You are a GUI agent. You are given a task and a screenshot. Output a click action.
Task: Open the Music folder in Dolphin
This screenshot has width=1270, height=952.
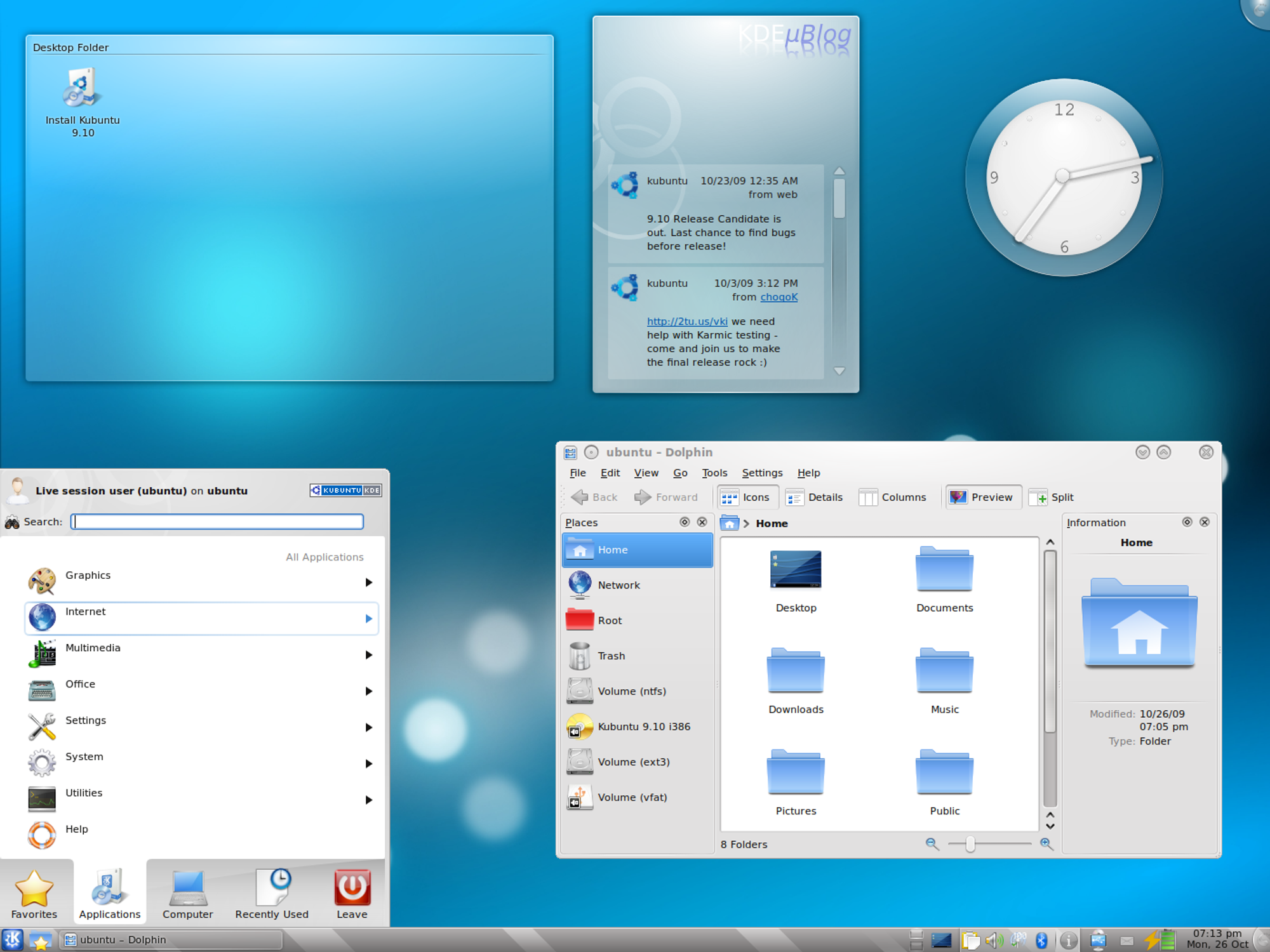point(944,682)
